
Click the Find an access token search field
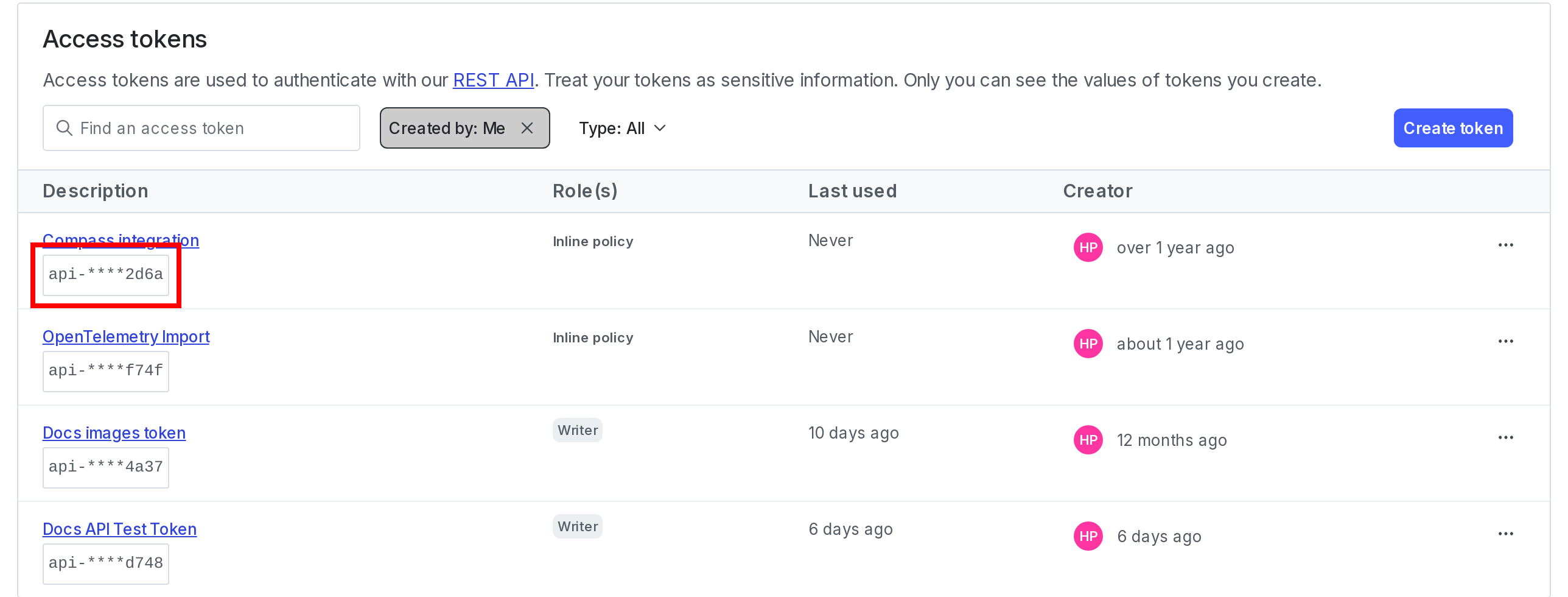point(201,128)
